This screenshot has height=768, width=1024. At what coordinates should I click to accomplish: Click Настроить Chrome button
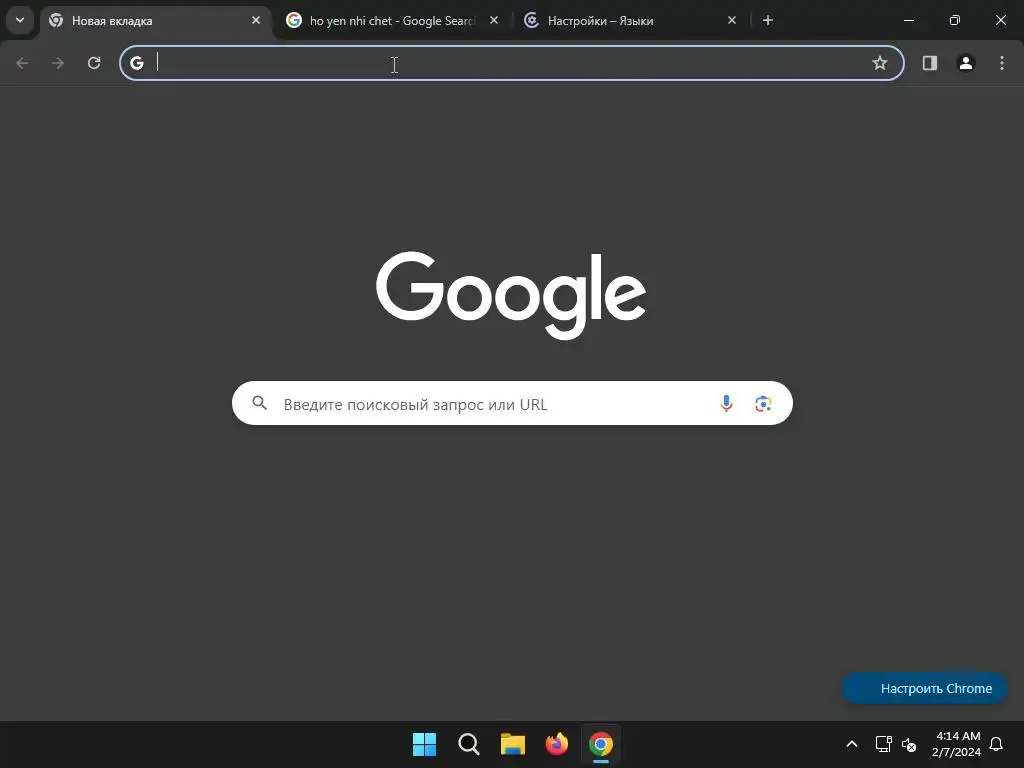click(925, 688)
